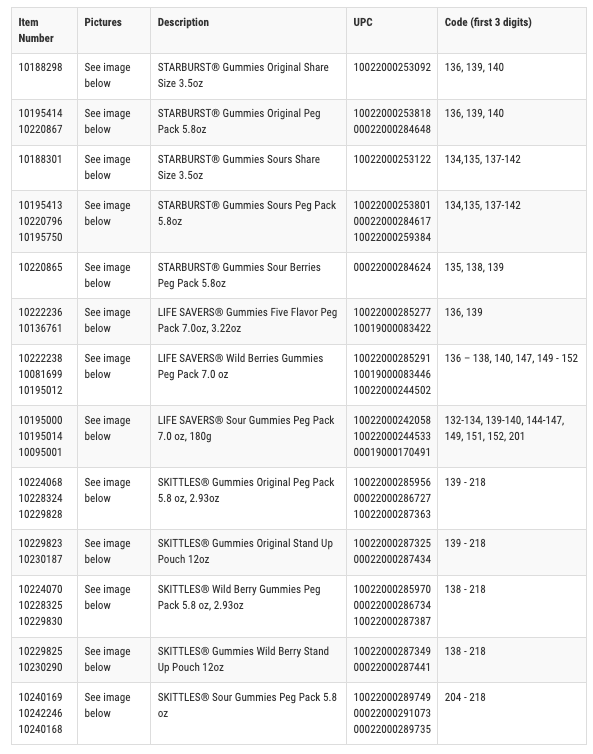Click the UPC column header
593x754 pixels.
[363, 22]
